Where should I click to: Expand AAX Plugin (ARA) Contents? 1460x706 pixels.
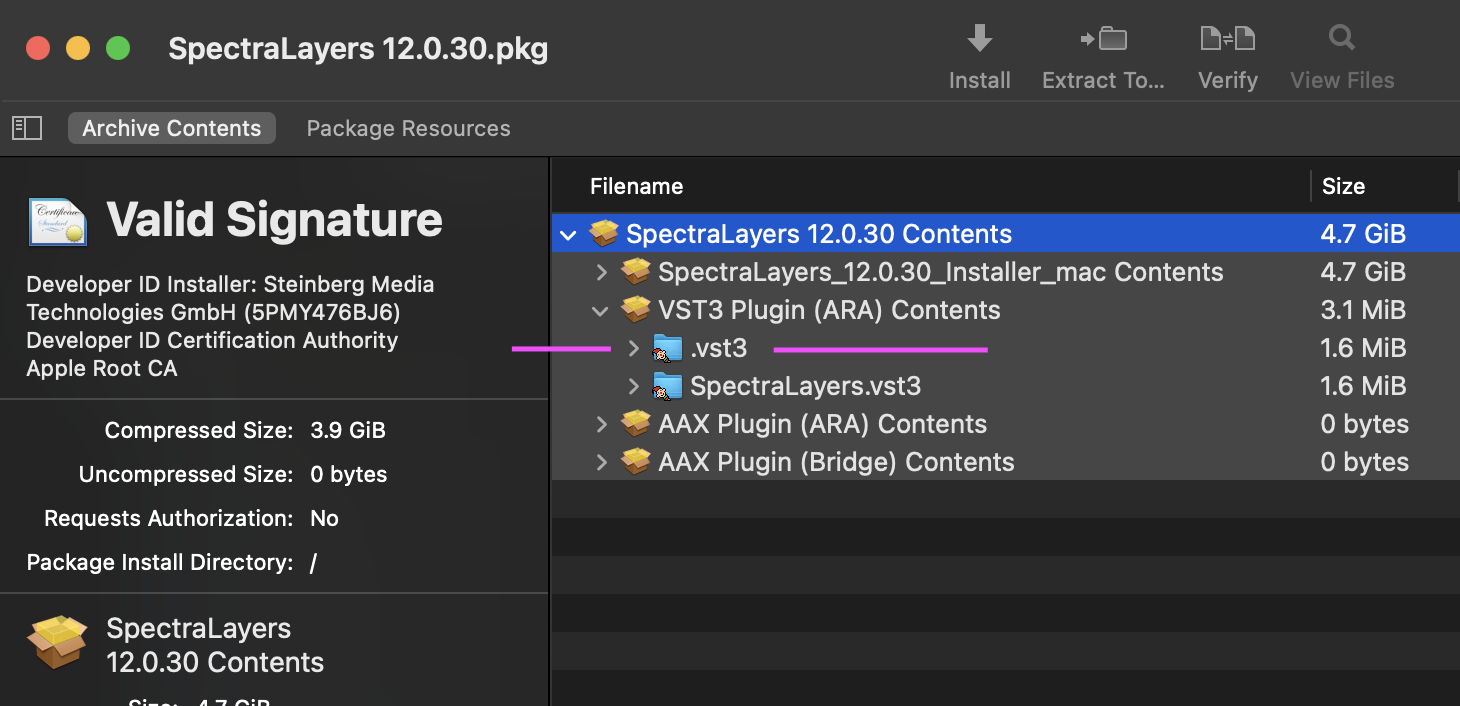click(x=601, y=424)
